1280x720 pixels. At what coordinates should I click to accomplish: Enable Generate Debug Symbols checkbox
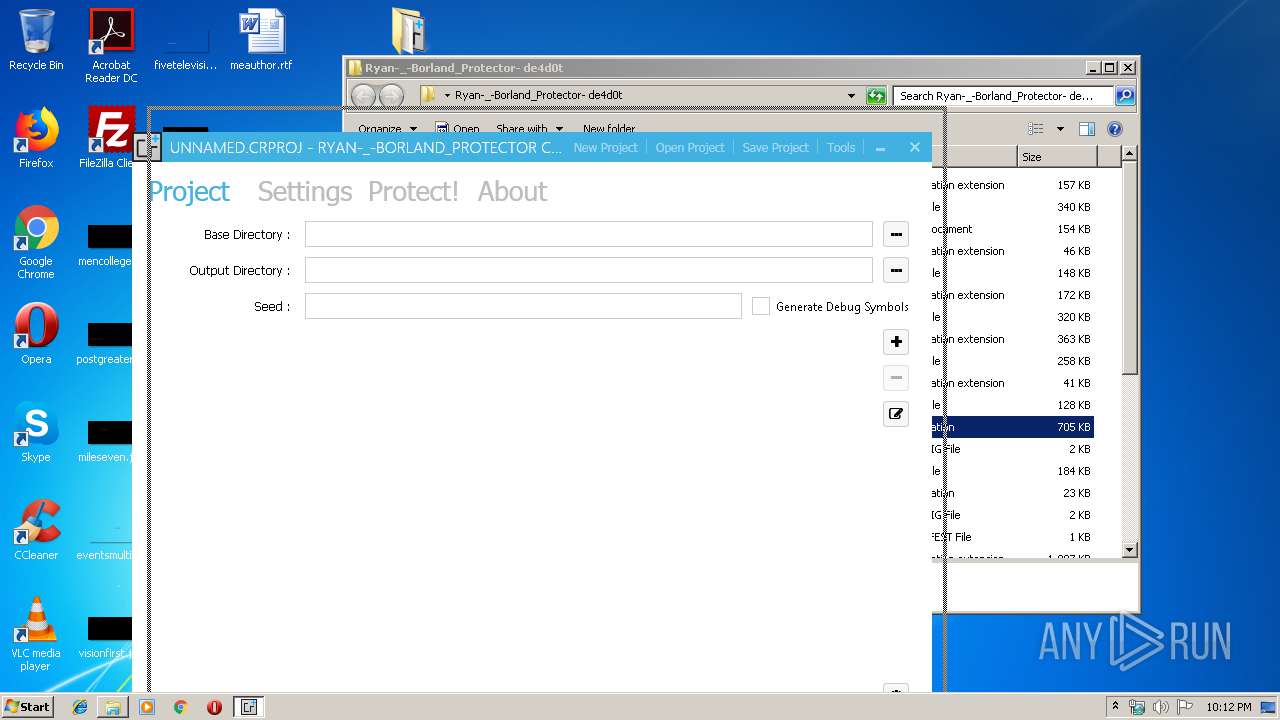pos(761,306)
